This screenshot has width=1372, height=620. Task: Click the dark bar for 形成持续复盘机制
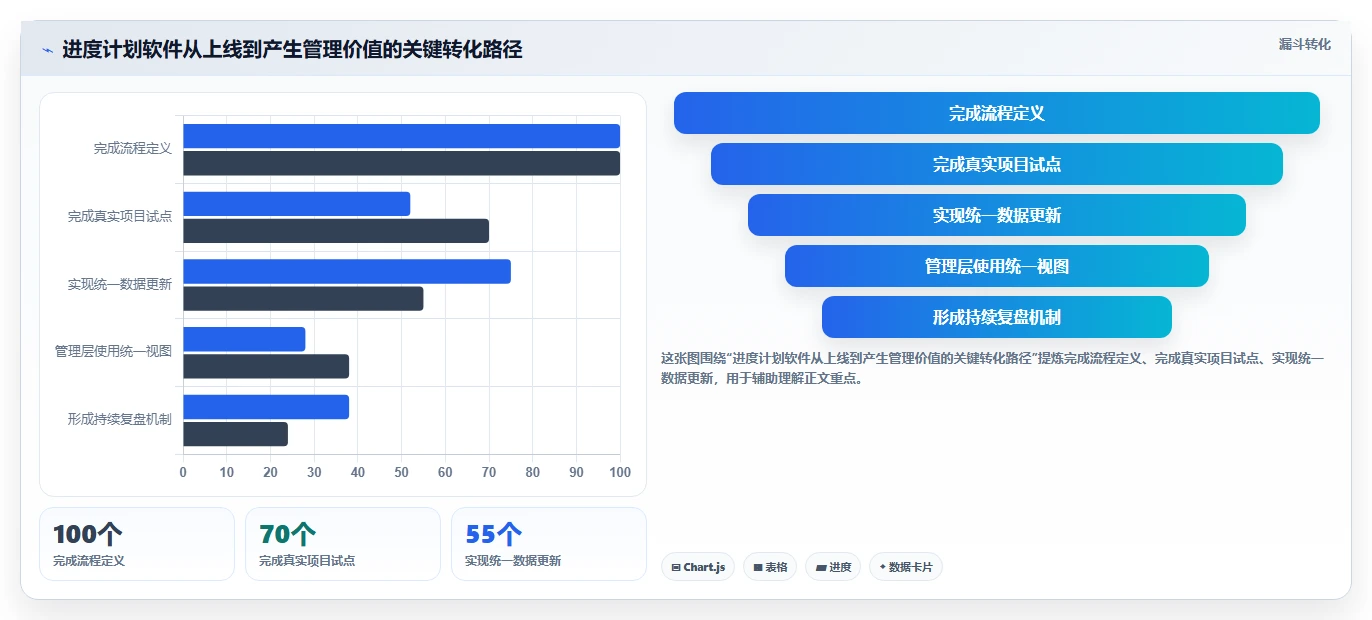[235, 434]
